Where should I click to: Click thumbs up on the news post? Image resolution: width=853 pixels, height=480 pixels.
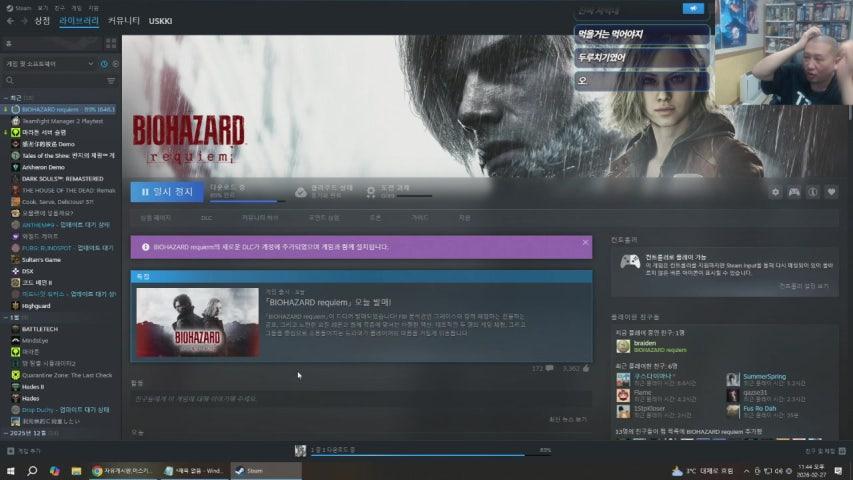click(586, 368)
